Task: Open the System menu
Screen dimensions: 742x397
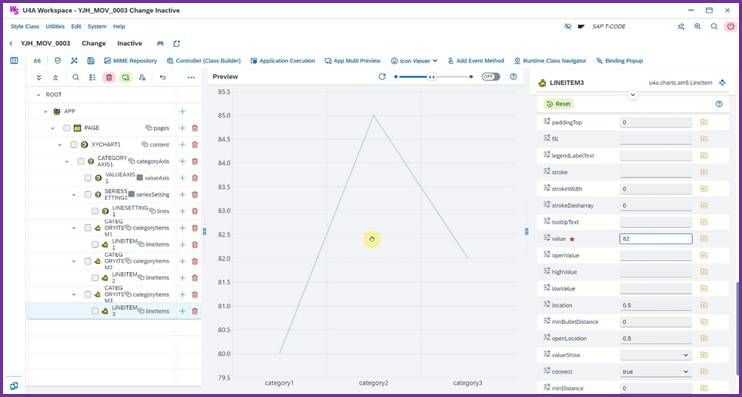Action: [97, 26]
